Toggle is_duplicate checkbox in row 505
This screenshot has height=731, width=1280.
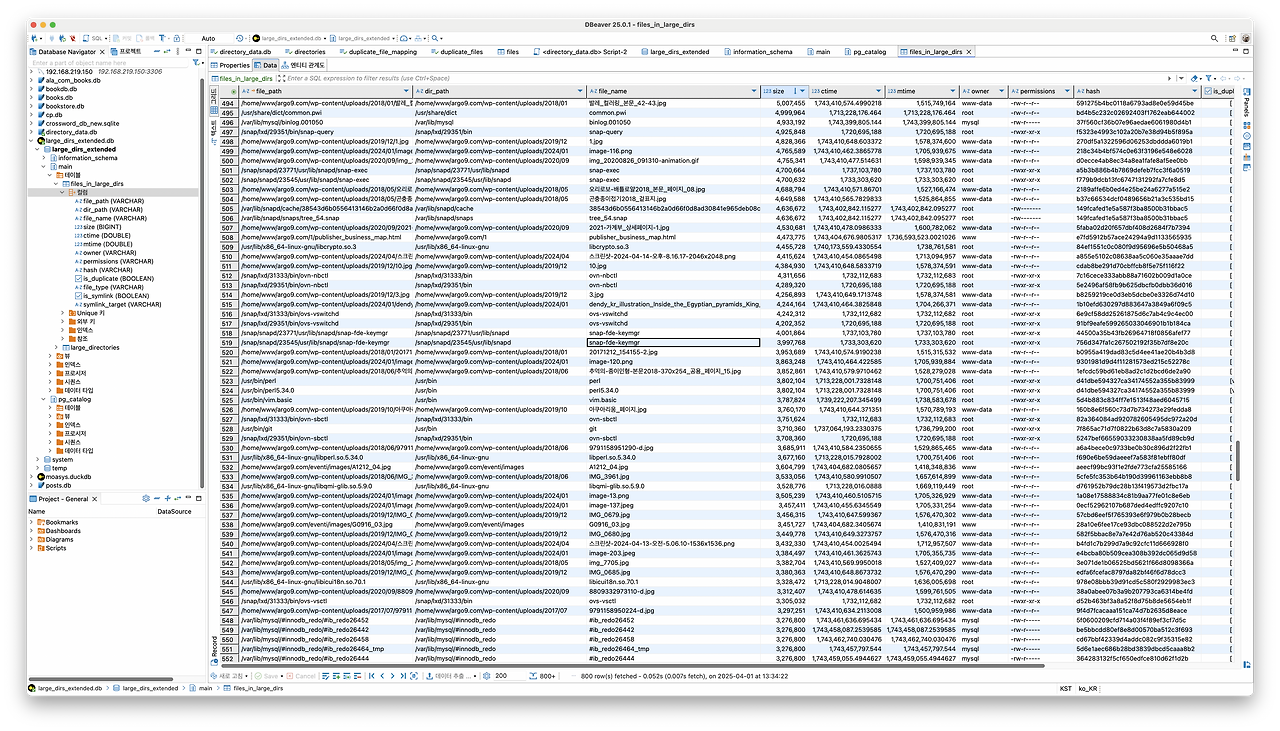(x=1232, y=208)
